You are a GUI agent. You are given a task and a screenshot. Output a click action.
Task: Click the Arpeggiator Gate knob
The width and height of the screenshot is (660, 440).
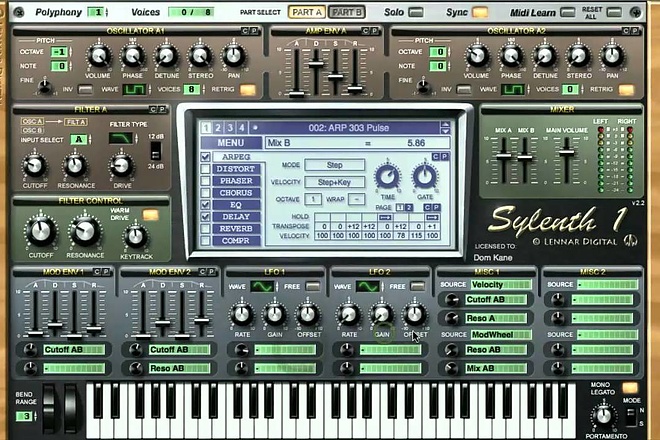point(425,176)
